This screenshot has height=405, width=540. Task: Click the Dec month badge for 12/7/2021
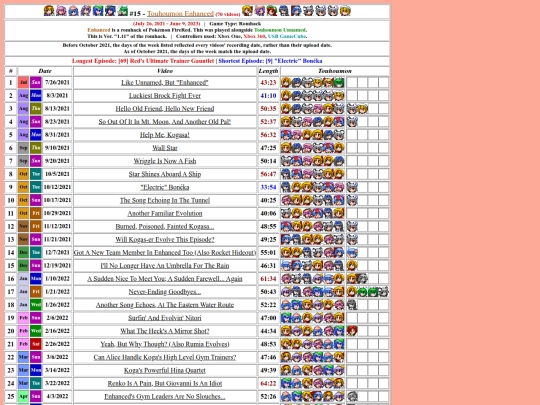(23, 253)
